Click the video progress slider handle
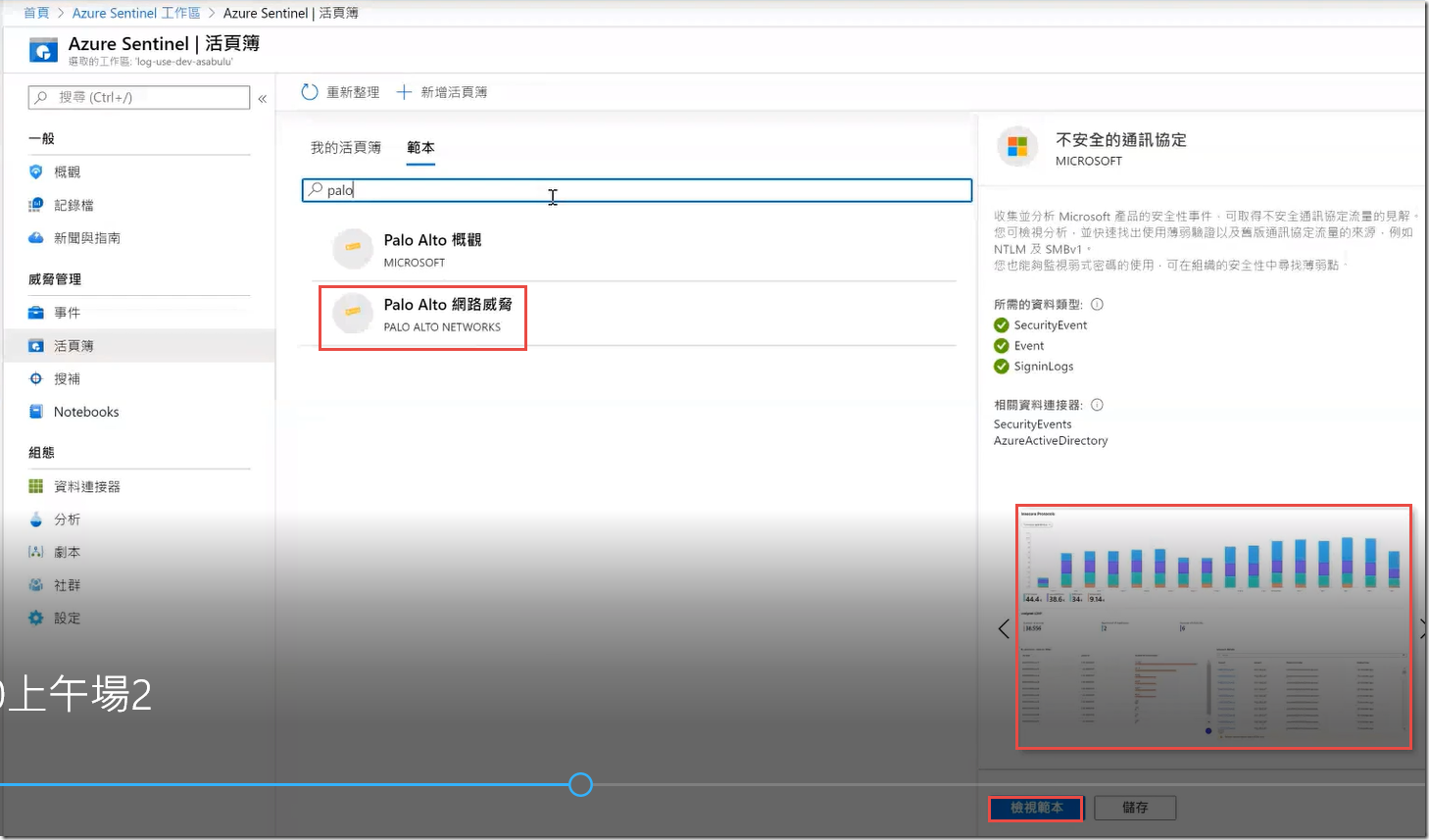This screenshot has height=840, width=1429. 580,784
